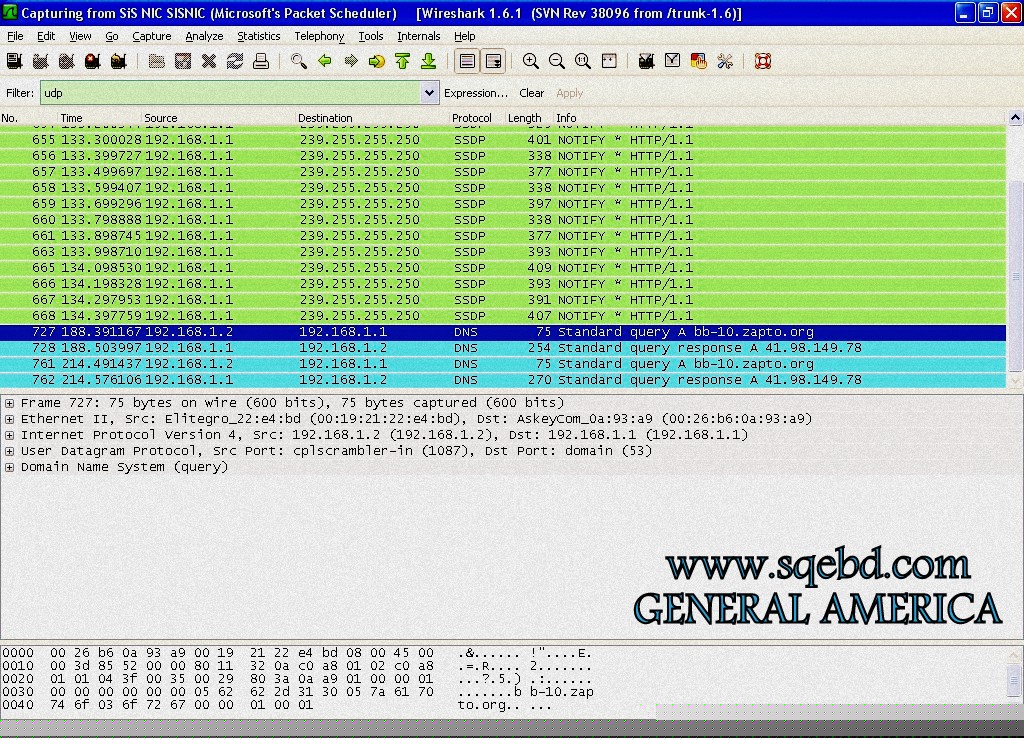Select packet 728 DNS query response row
Screen dimensions: 1024x738
(500, 348)
